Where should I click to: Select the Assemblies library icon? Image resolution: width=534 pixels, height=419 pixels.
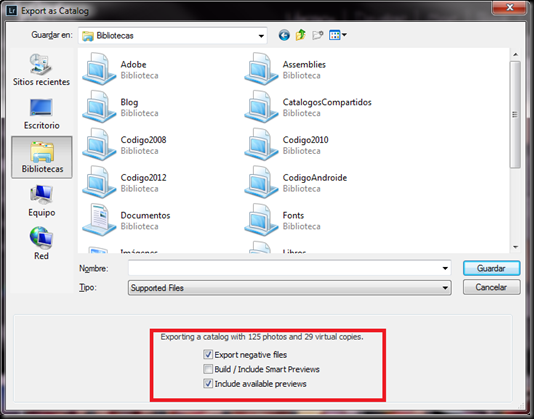pos(261,68)
